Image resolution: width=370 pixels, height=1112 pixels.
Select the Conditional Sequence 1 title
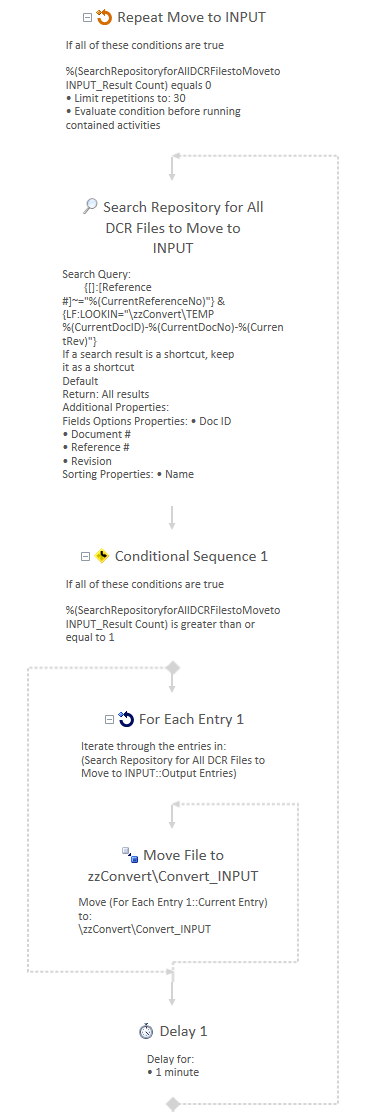[x=191, y=557]
